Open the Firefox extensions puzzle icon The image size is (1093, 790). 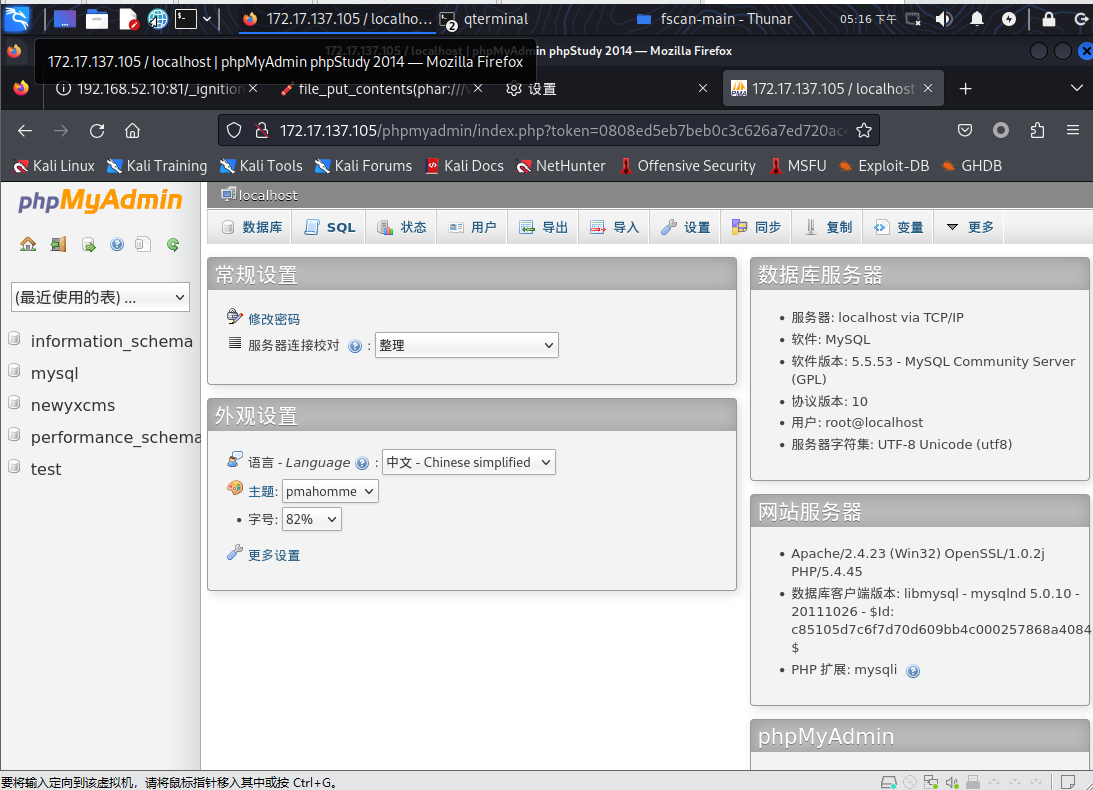(1037, 130)
